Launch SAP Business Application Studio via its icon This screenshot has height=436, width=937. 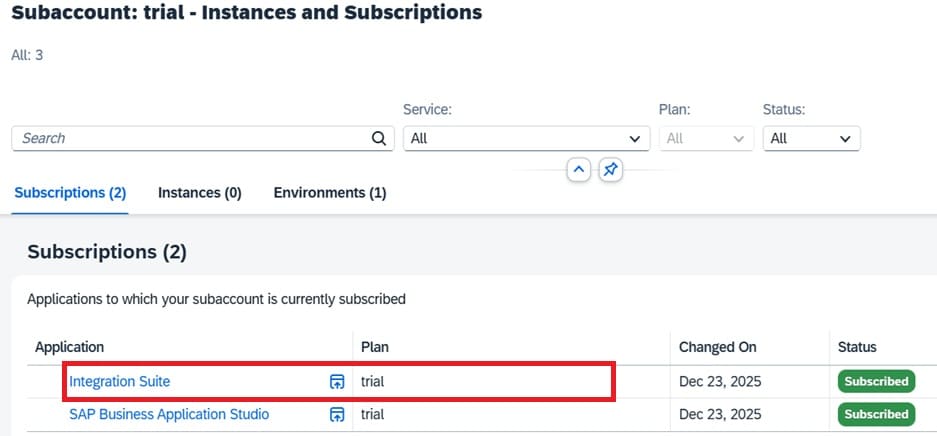[x=337, y=414]
